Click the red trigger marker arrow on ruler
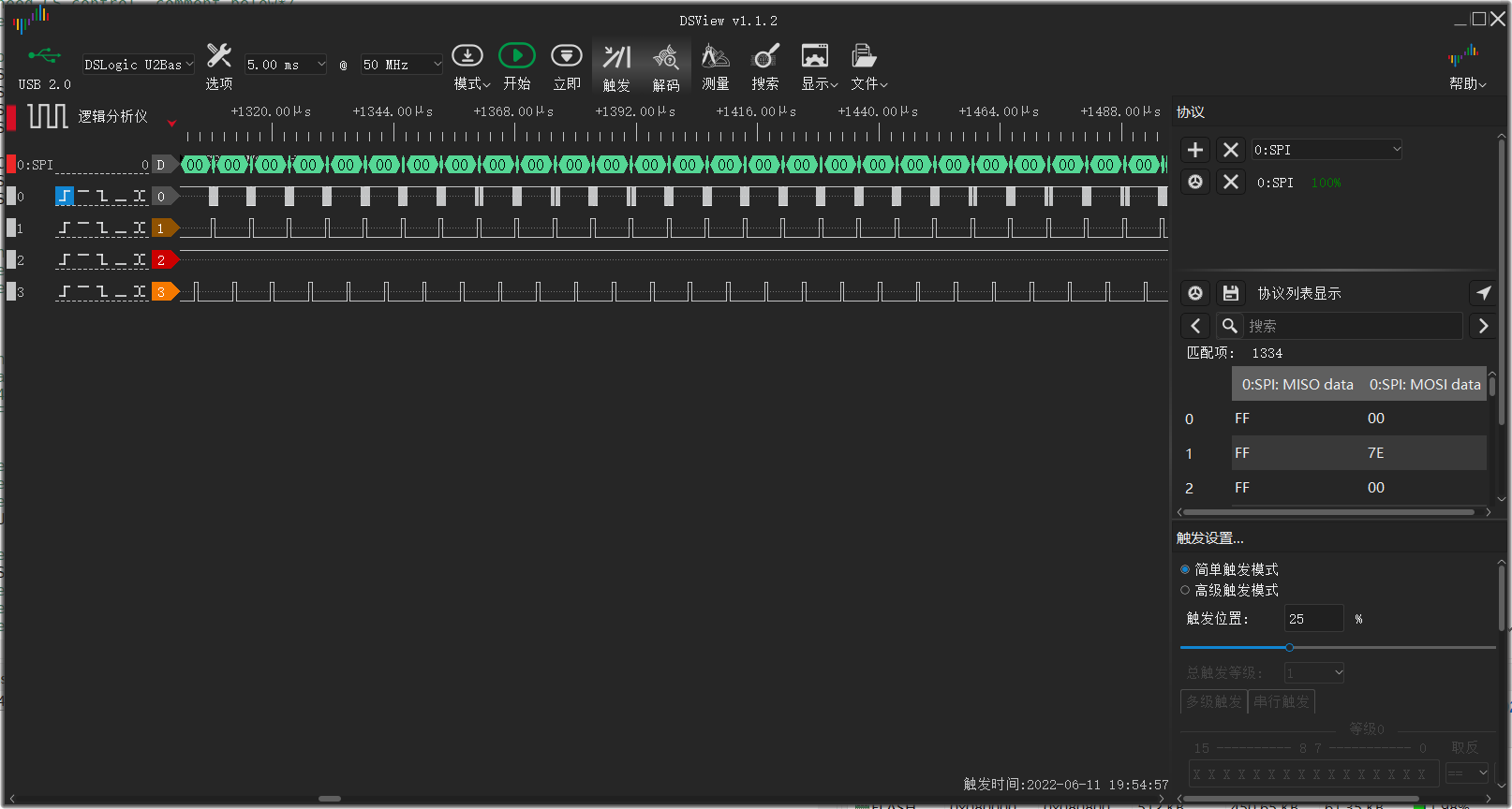Screen dimensions: 1512x809 (171, 123)
